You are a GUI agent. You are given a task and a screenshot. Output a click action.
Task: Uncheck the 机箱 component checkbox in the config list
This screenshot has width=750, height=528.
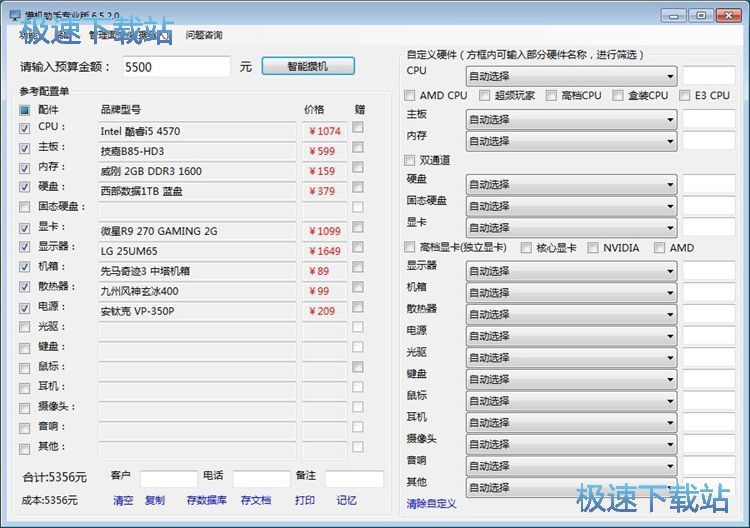tap(24, 267)
